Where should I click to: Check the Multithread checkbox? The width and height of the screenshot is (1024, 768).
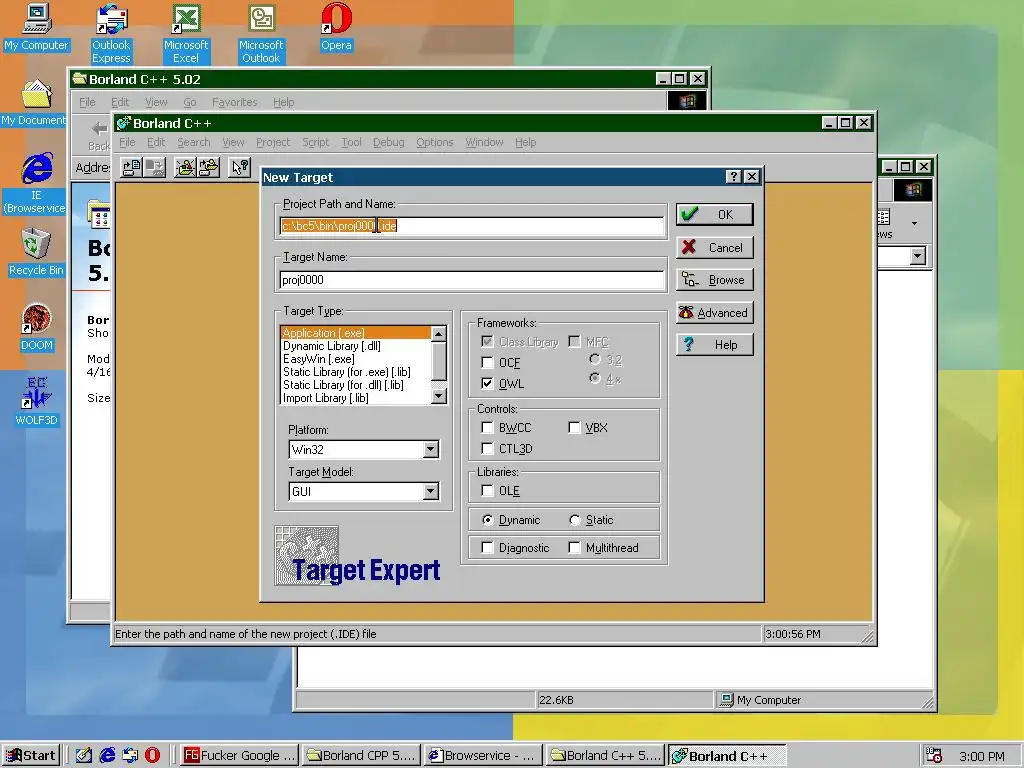click(x=574, y=547)
